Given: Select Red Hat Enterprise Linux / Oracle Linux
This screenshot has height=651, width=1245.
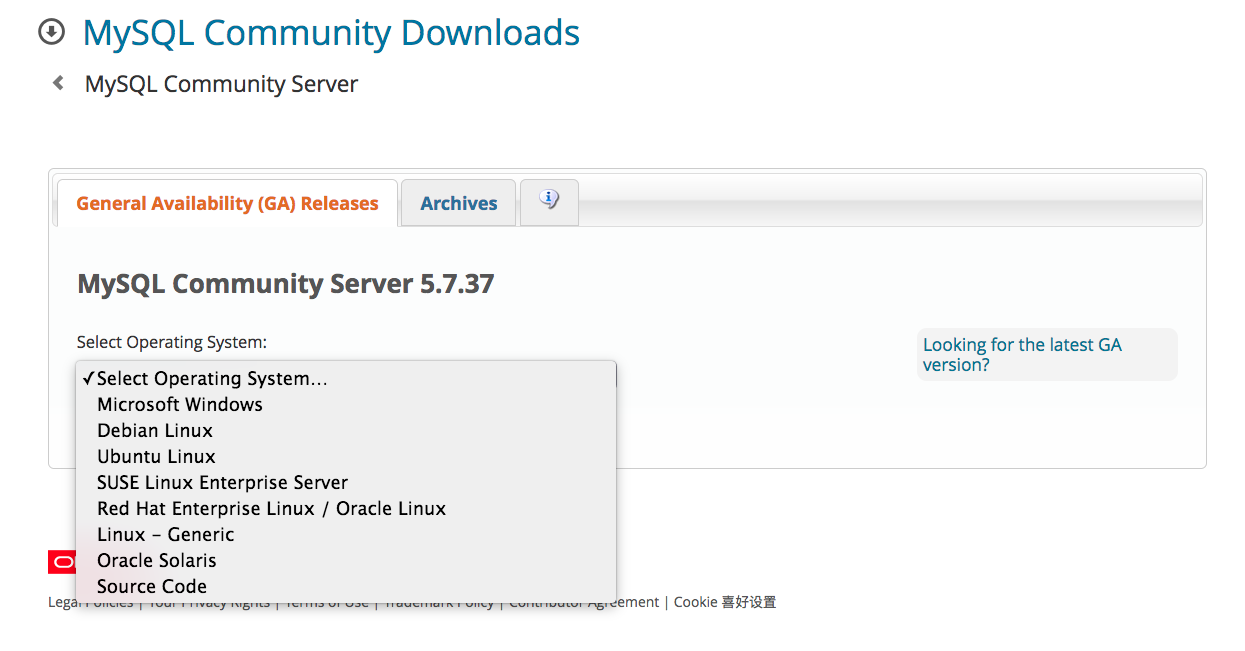Looking at the screenshot, I should pyautogui.click(x=346, y=508).
